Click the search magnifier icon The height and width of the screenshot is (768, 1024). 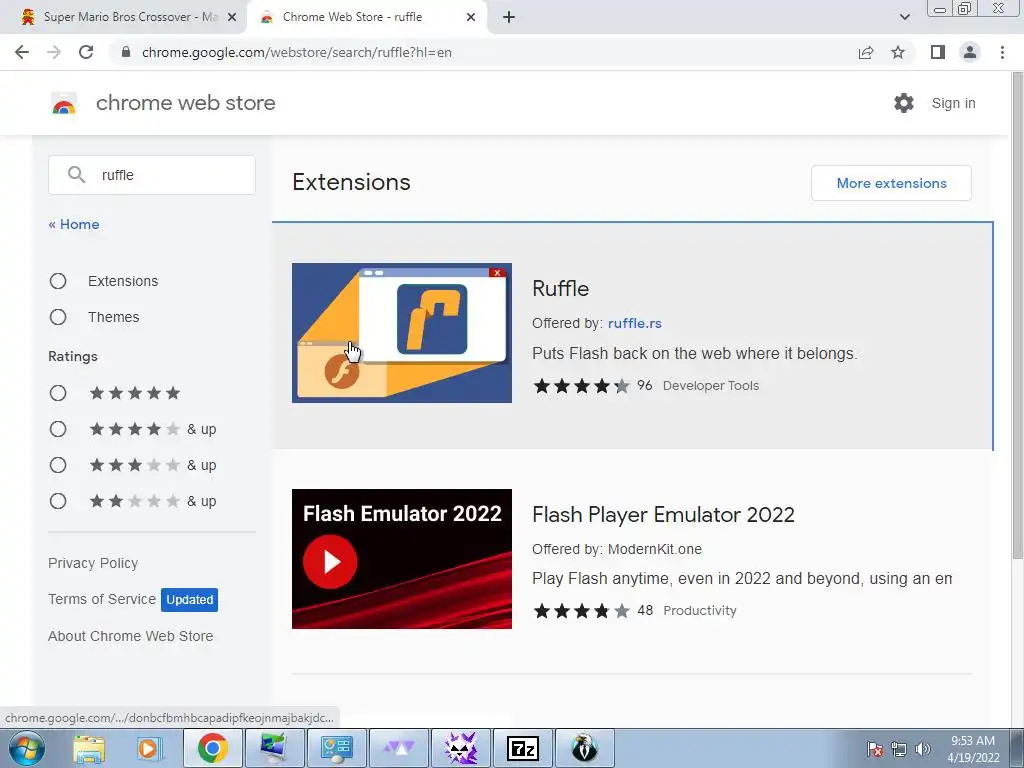[76, 174]
